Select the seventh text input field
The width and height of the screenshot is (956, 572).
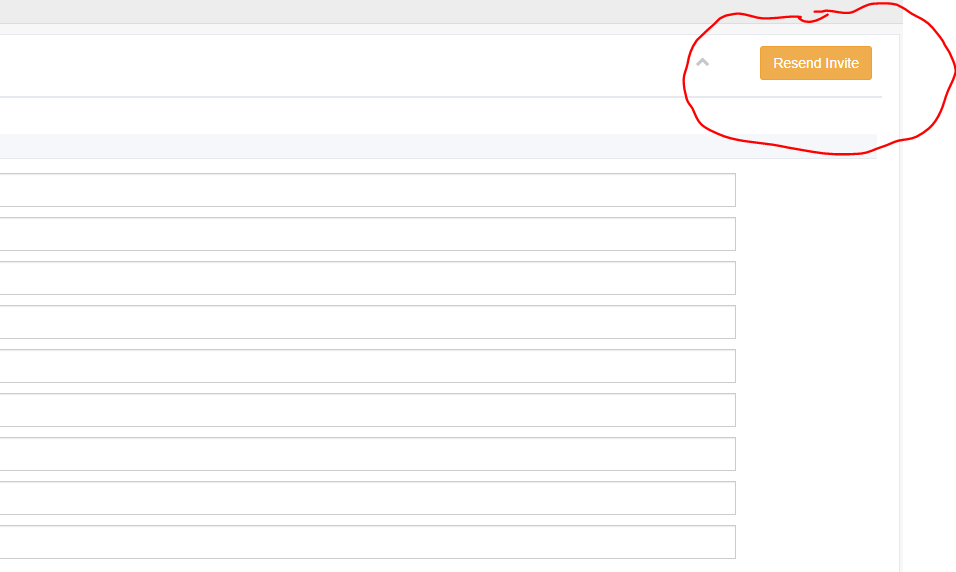coord(367,454)
